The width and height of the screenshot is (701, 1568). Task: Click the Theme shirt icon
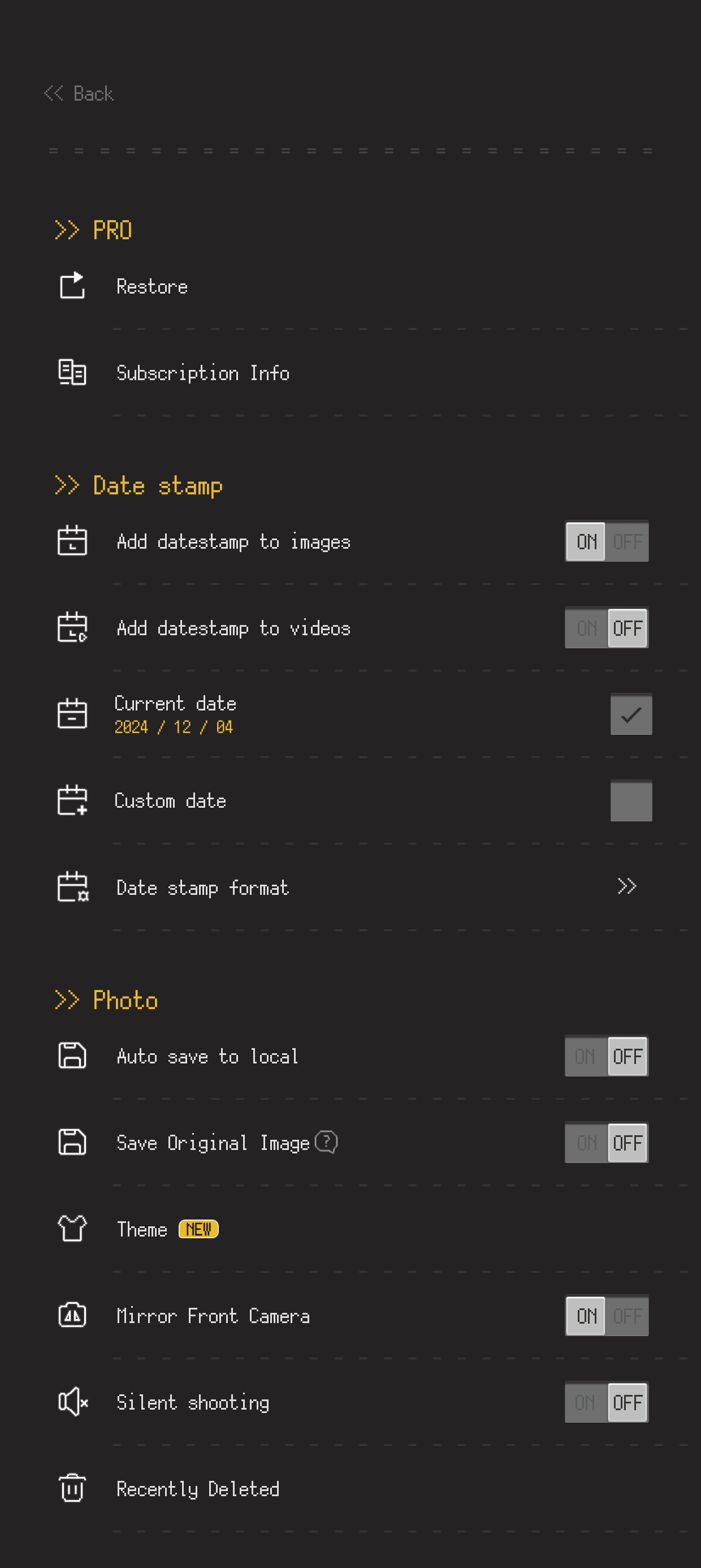coord(72,1229)
